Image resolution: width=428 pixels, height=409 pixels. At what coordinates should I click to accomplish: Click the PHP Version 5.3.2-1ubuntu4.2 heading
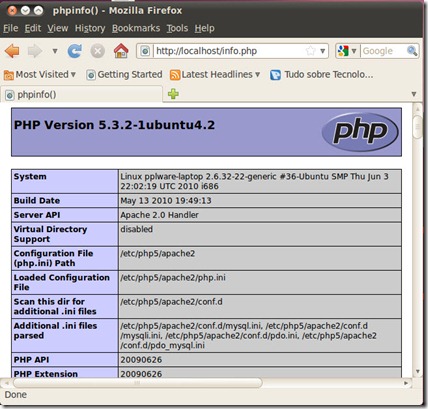[114, 125]
